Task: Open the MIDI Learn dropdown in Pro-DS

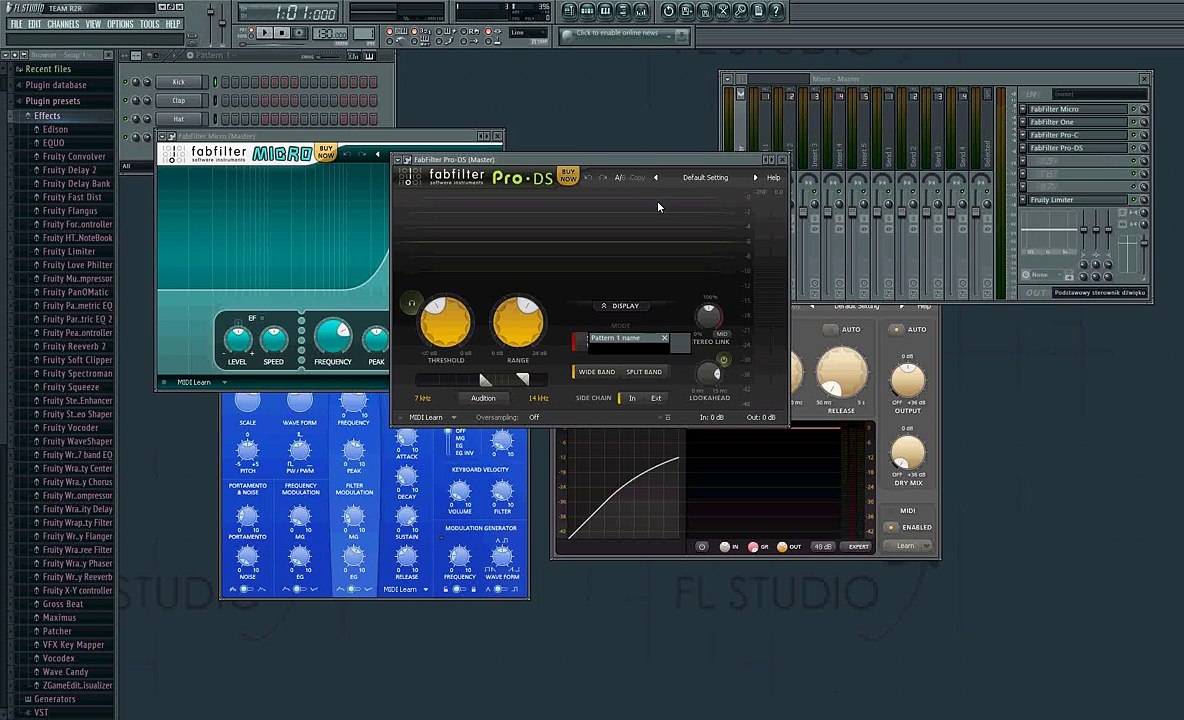Action: point(433,417)
